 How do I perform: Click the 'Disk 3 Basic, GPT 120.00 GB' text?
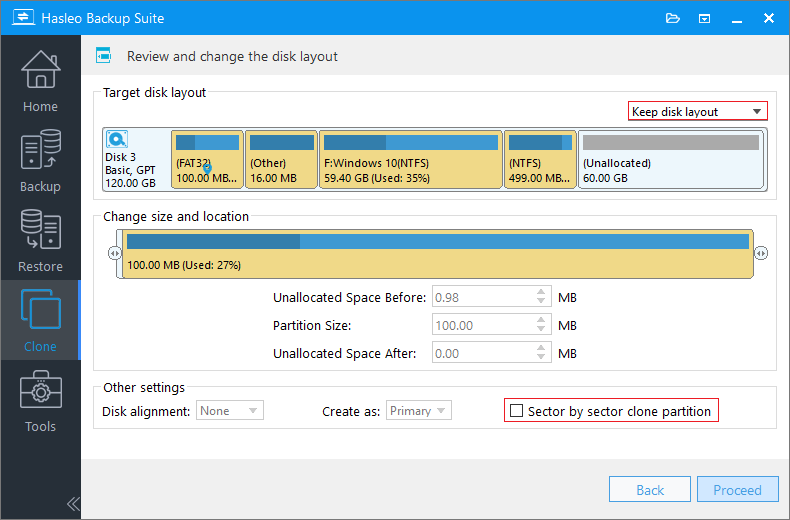coord(130,170)
